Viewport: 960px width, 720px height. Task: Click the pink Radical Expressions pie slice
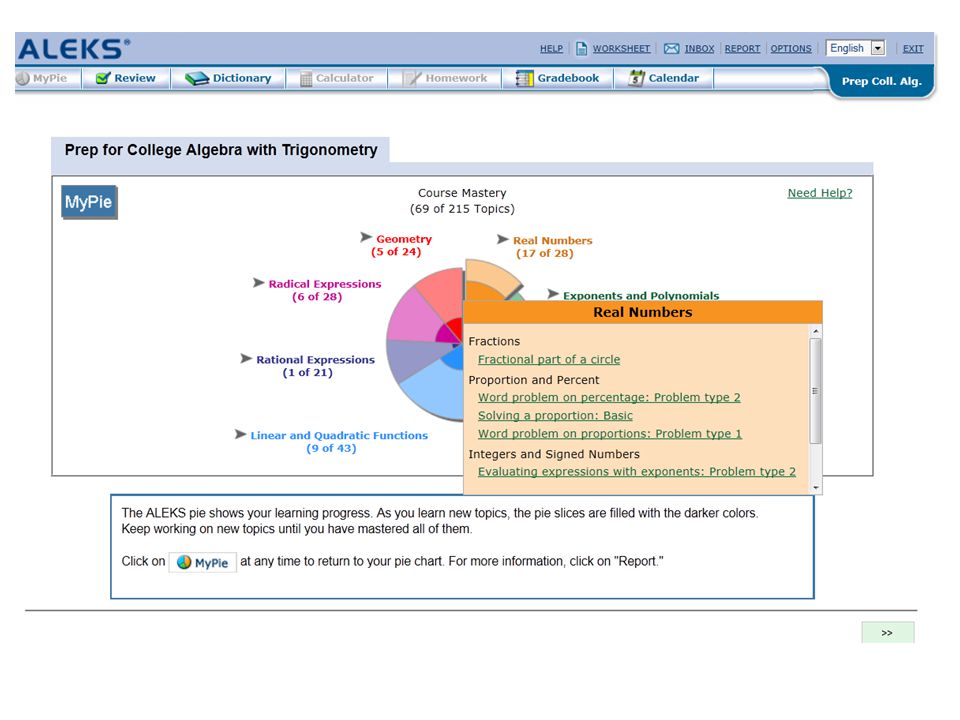[411, 317]
